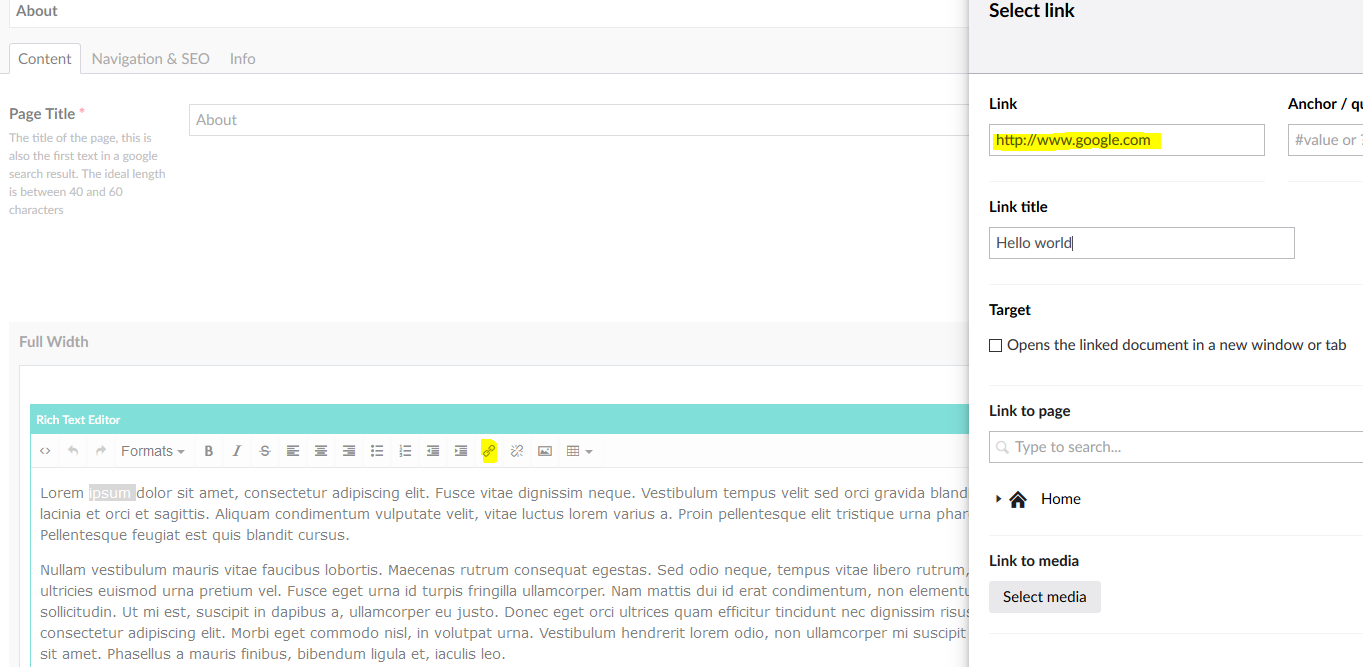Insert a numbered list

coord(405,451)
